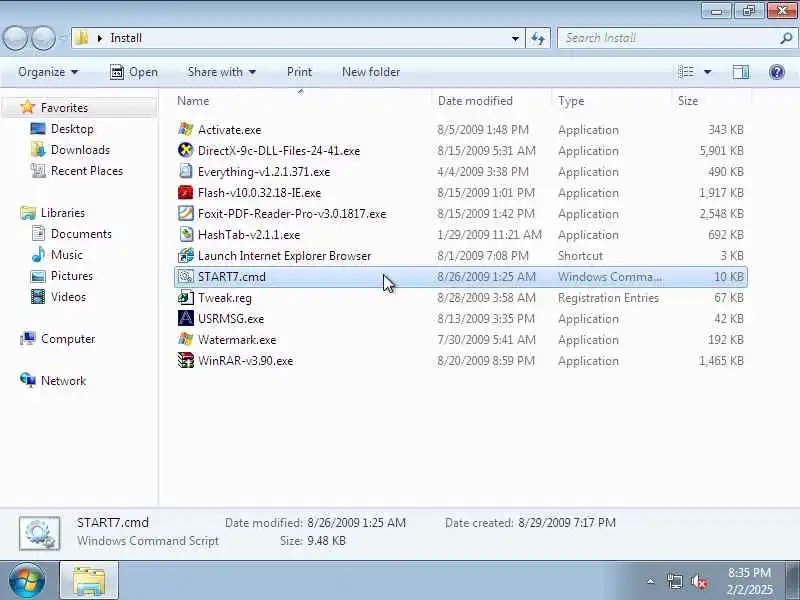Select the Flash-v10.0.32.18-IE.exe icon

click(186, 192)
